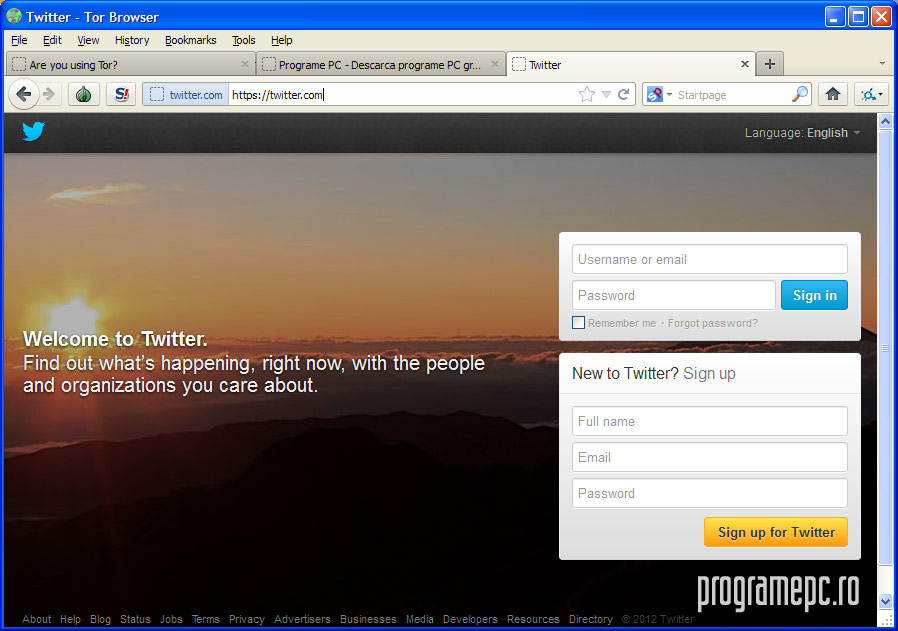Open the Tor onion button
The height and width of the screenshot is (631, 898).
coord(84,94)
